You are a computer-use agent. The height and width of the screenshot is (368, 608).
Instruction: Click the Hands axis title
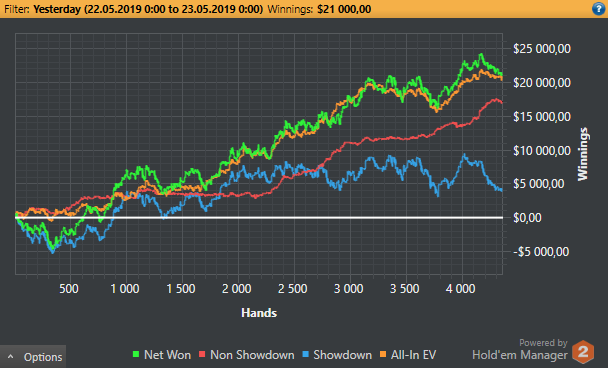pyautogui.click(x=259, y=313)
